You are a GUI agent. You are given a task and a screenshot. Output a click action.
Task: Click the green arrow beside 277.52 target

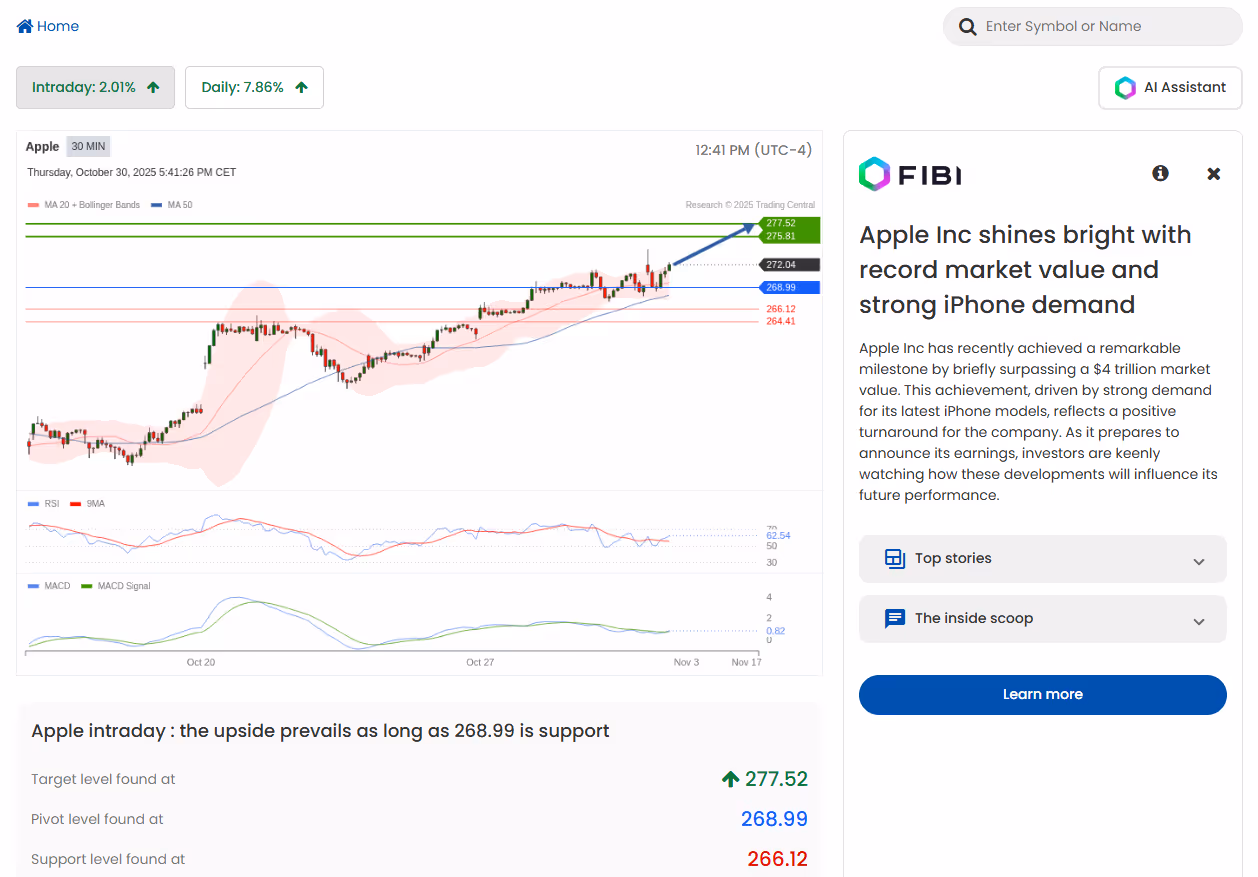click(x=730, y=779)
